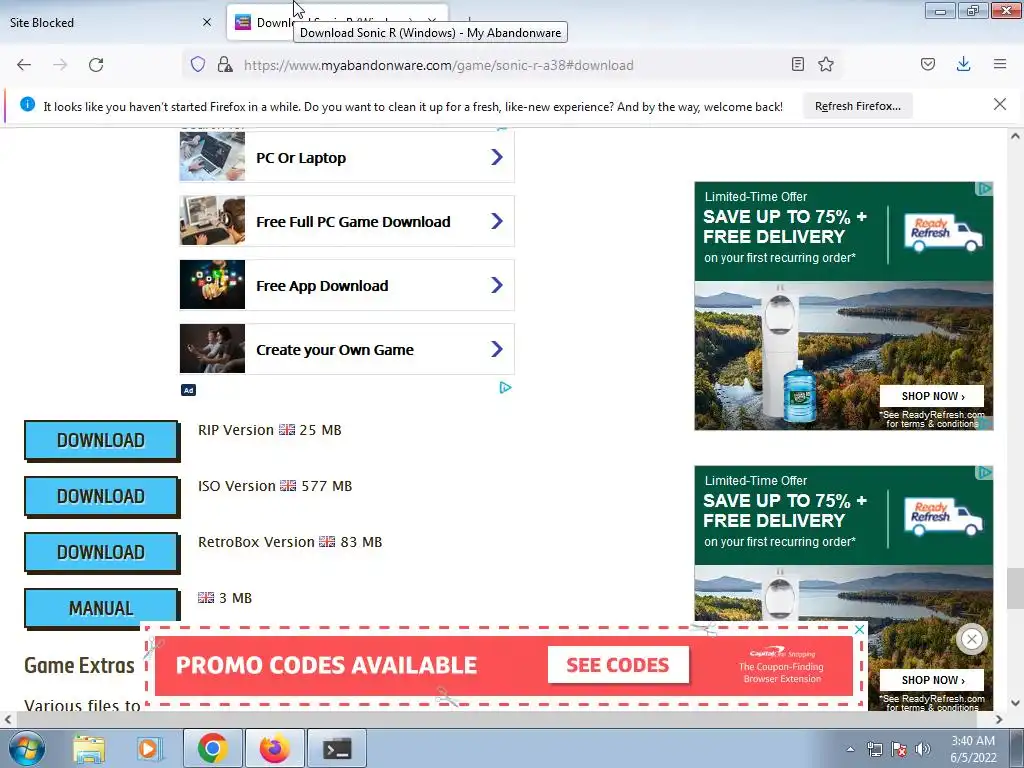Download the RetroBox Version 83 MB

tap(101, 552)
